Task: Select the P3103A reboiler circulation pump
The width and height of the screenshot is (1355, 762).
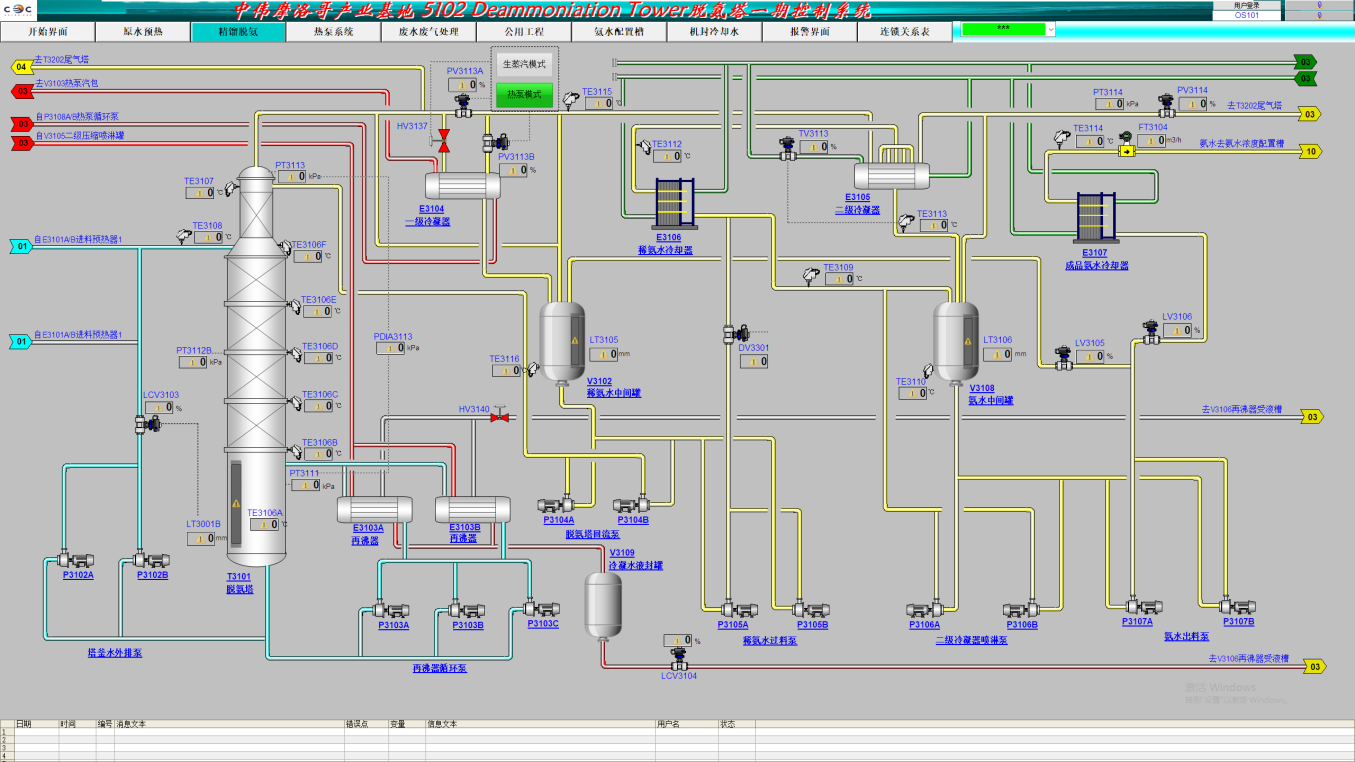Action: pyautogui.click(x=392, y=610)
